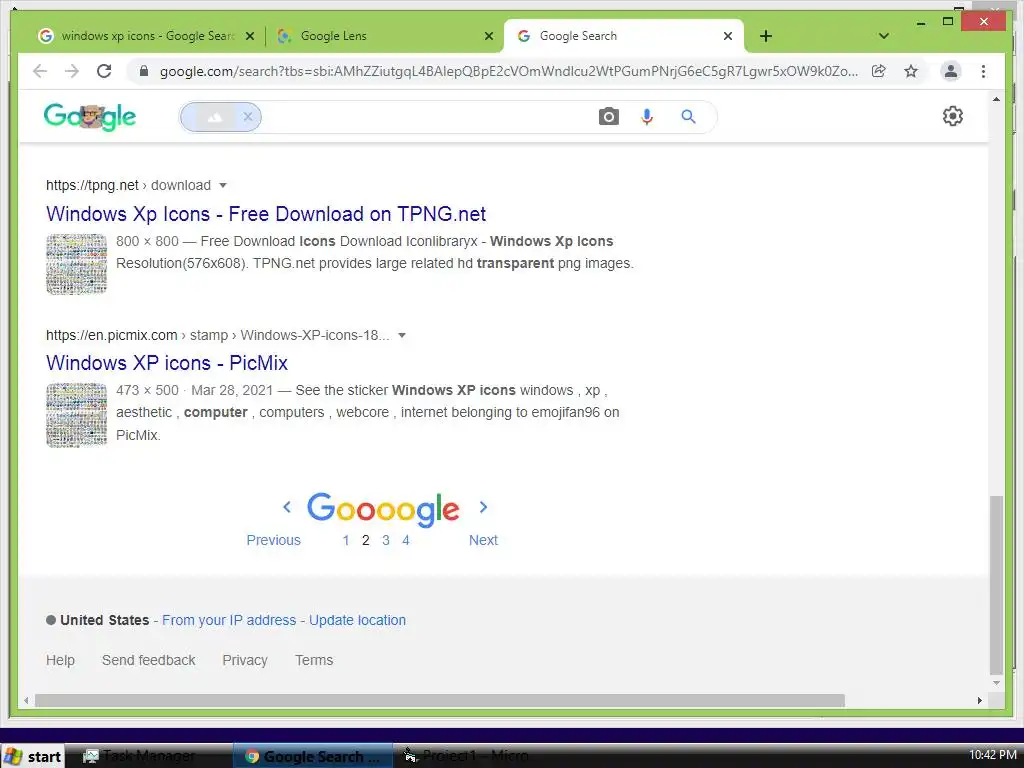Viewport: 1024px width, 768px height.
Task: Open the Help footer link
Action: (60, 660)
